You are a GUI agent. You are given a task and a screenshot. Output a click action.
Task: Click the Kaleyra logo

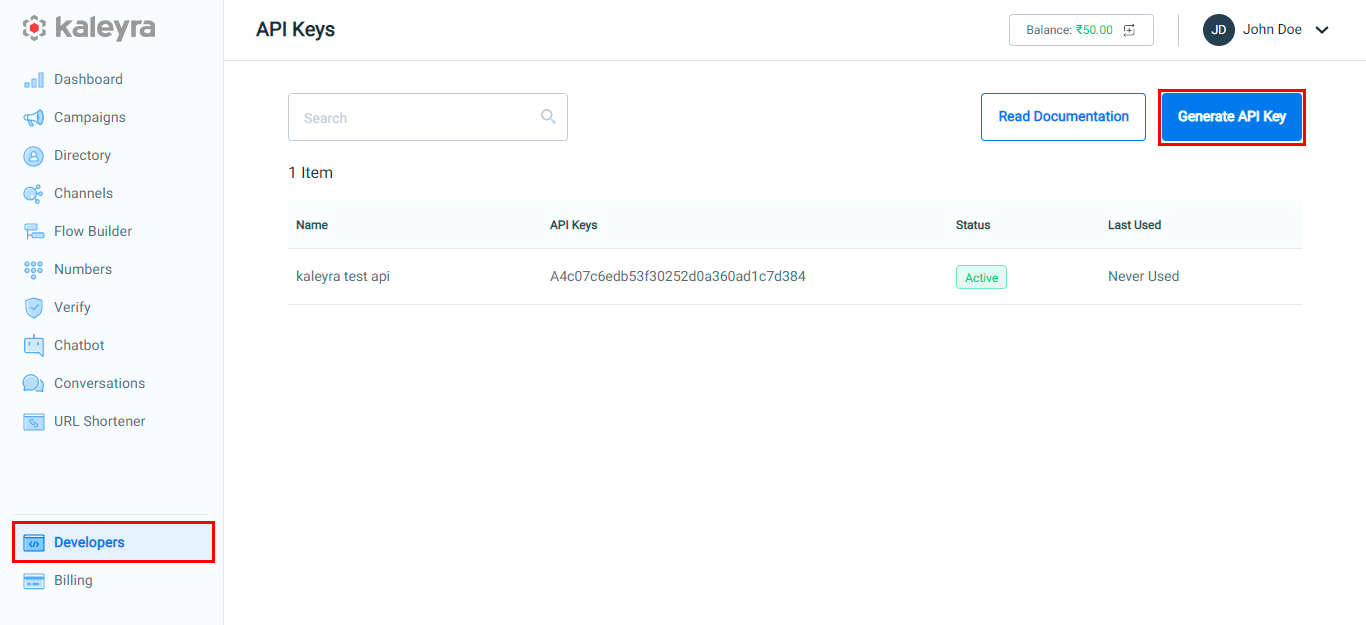(x=89, y=28)
